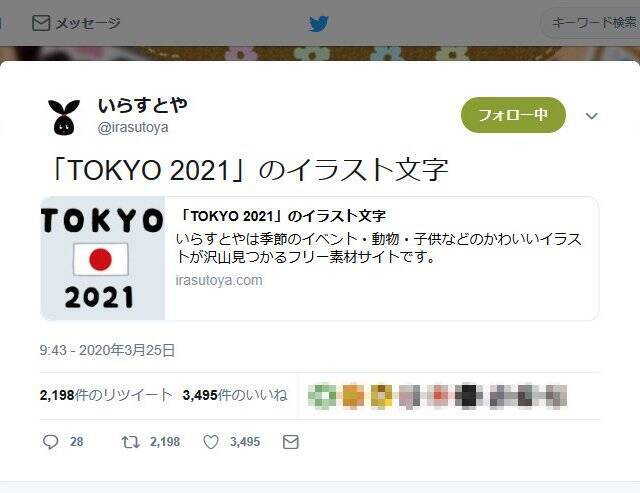Open the メッセージ envelope icon
Viewport: 640px width, 493px height.
(x=41, y=23)
